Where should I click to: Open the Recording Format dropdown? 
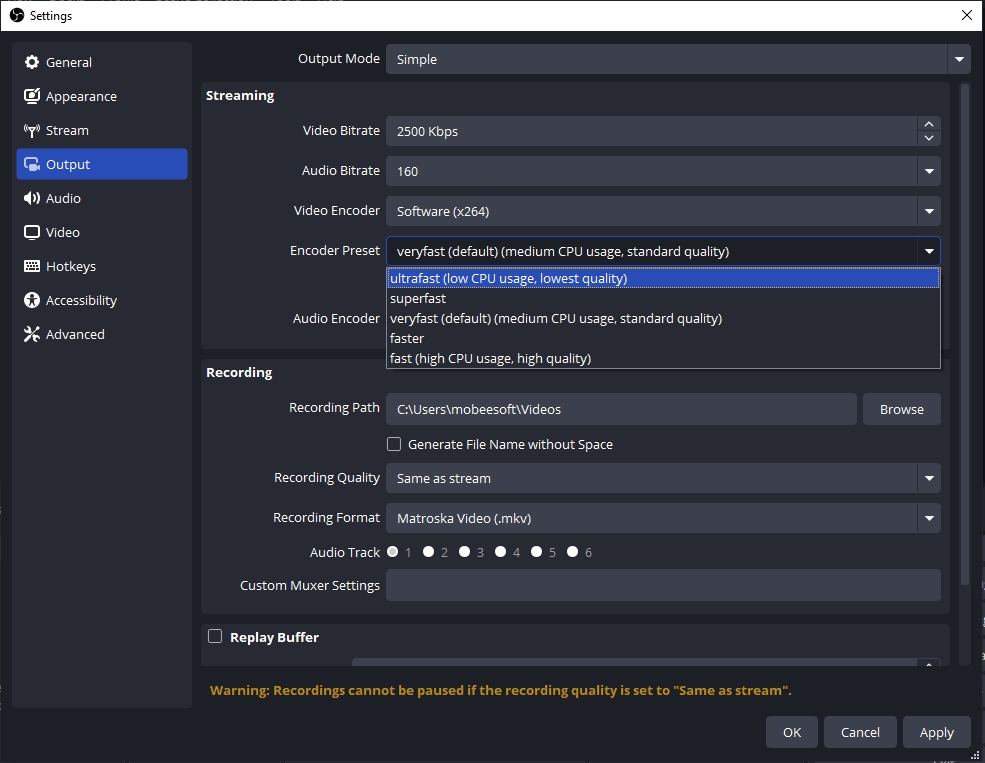(929, 518)
